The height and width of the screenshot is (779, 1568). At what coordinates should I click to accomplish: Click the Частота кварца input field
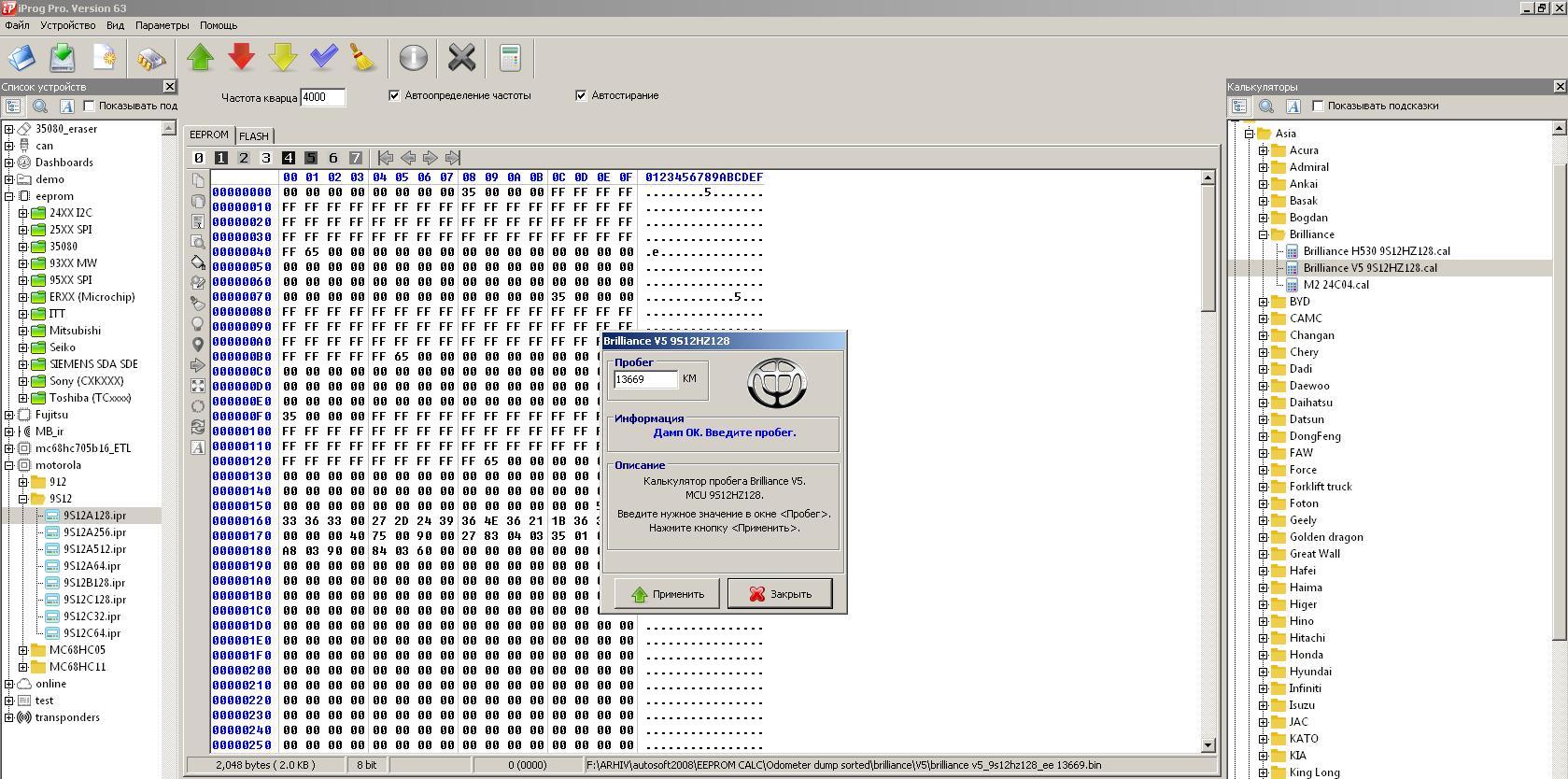coord(322,97)
